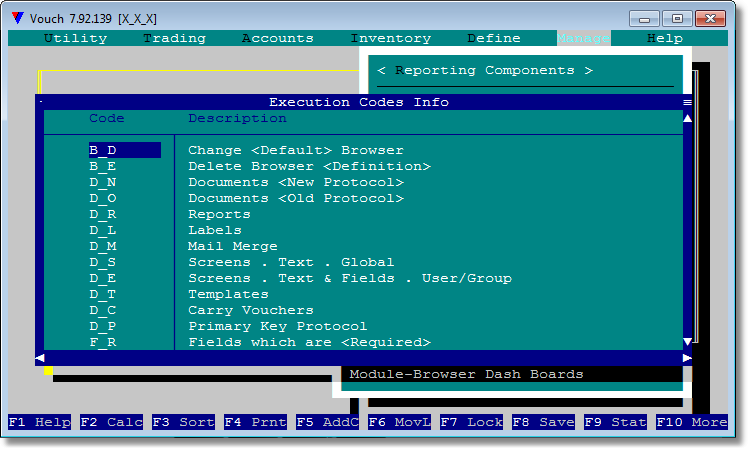The width and height of the screenshot is (748, 450).
Task: Click the F4 Prnt function key
Action: tap(256, 422)
